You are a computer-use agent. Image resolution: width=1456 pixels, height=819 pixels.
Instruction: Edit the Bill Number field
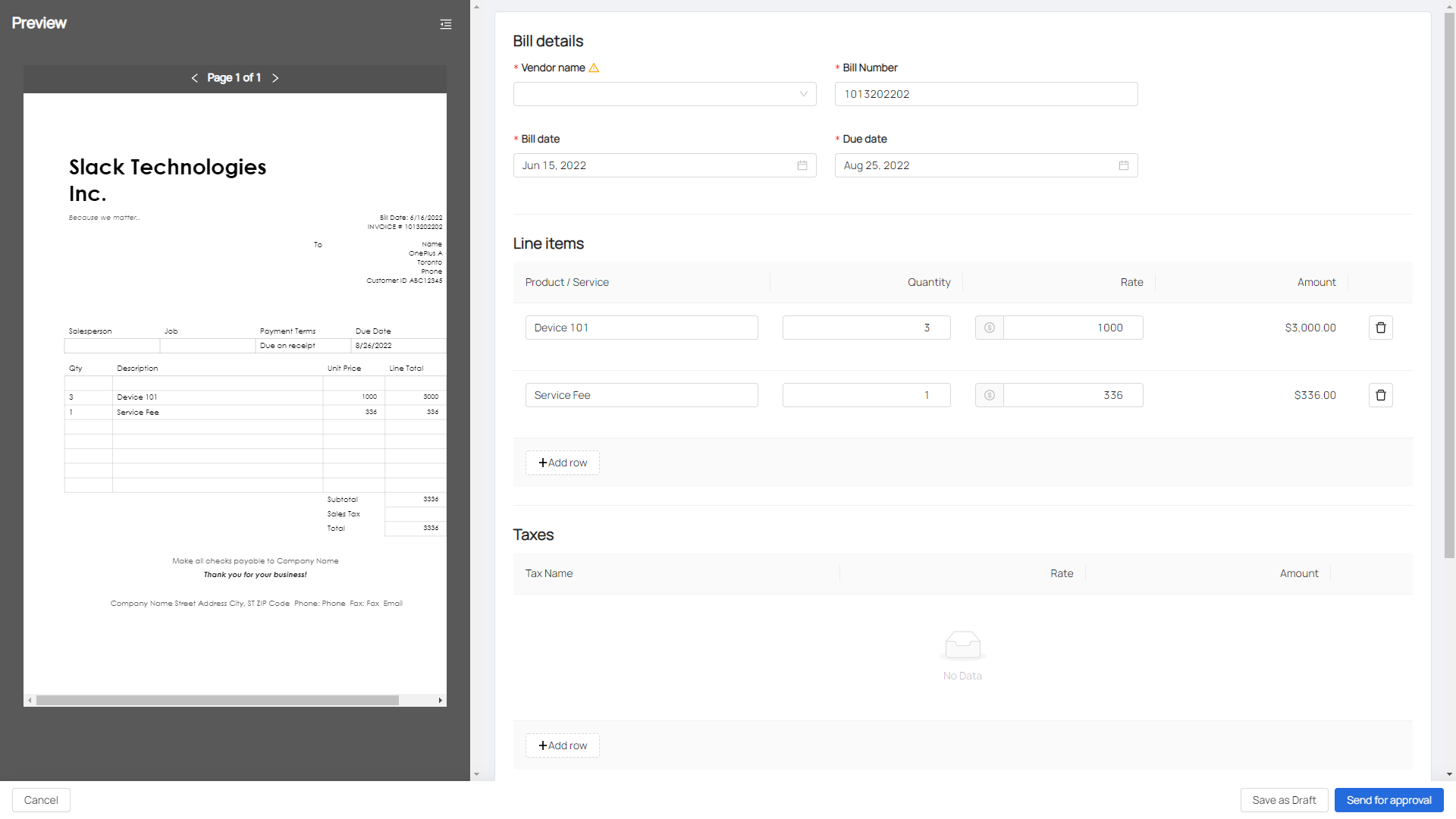[986, 94]
